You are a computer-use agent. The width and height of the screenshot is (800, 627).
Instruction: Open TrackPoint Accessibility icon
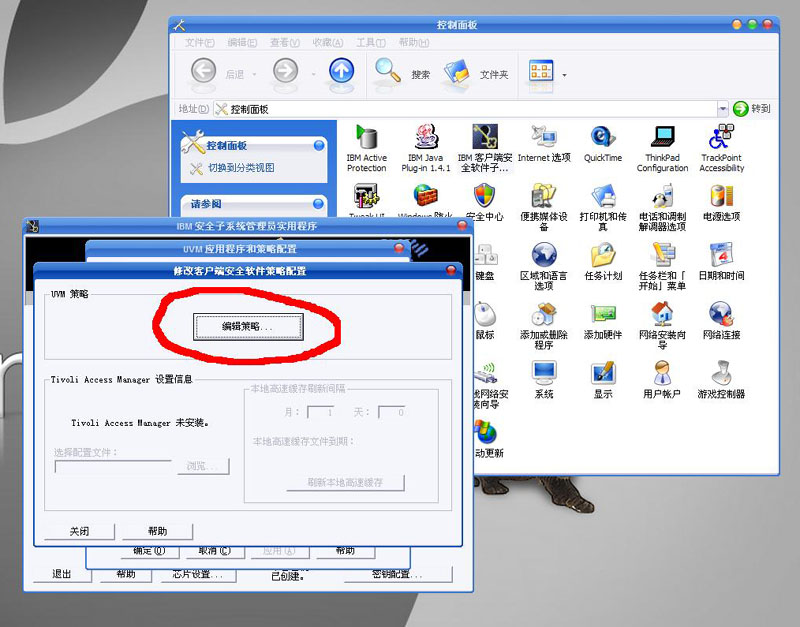(x=721, y=147)
